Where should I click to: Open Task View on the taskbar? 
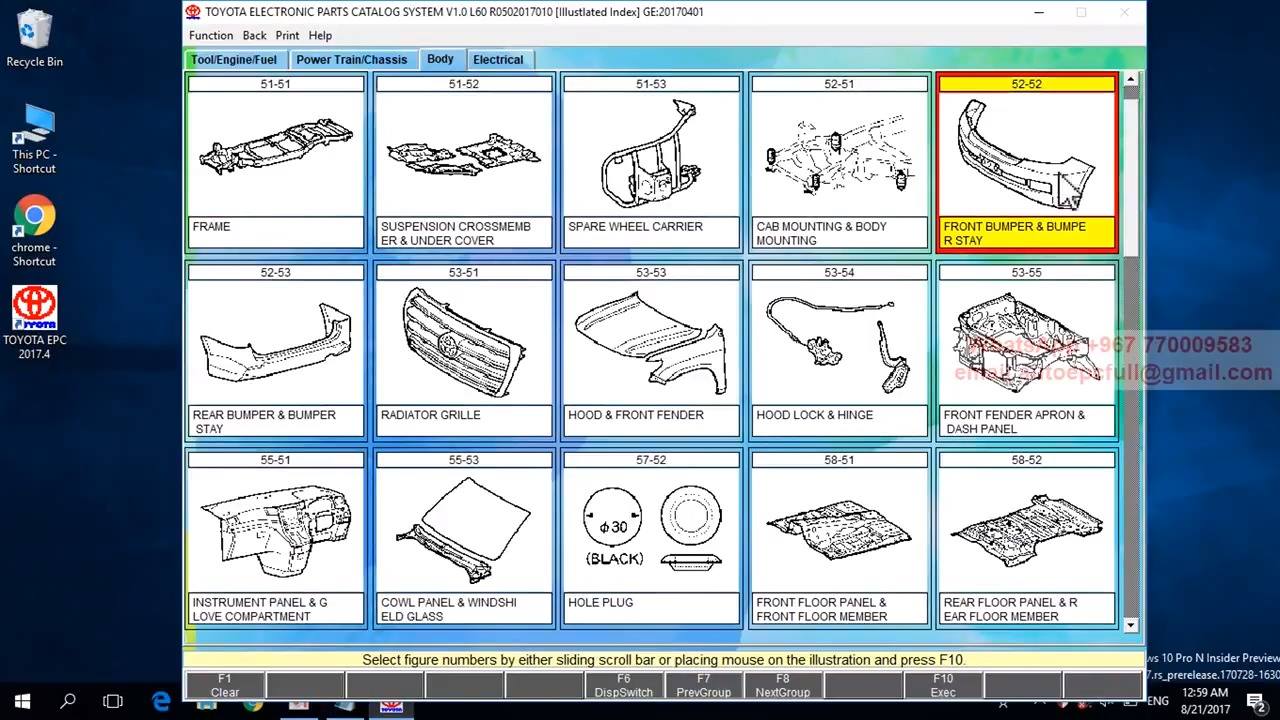point(113,702)
